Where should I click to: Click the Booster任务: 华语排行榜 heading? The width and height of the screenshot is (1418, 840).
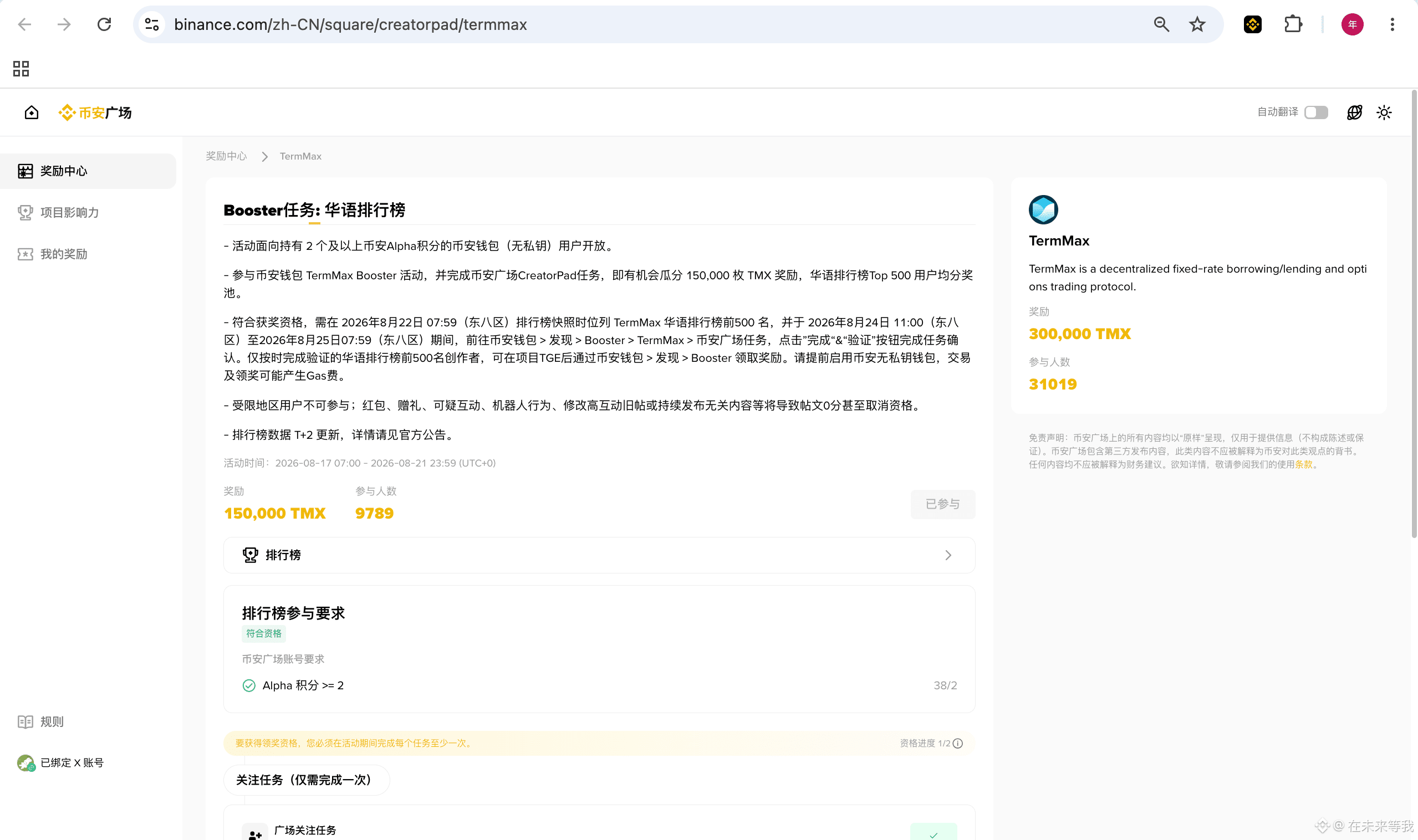pyautogui.click(x=314, y=210)
